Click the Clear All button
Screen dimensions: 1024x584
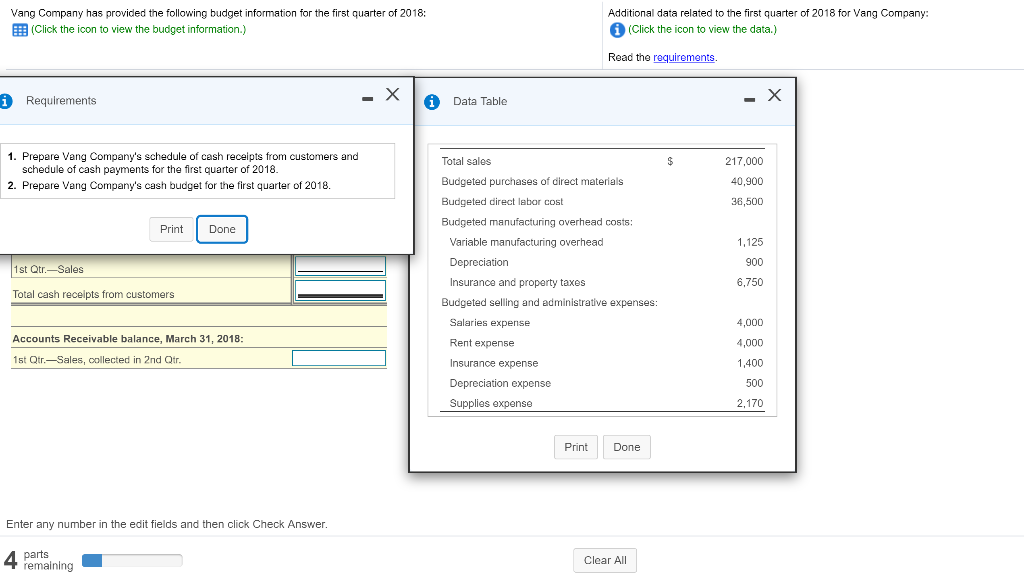(x=605, y=560)
